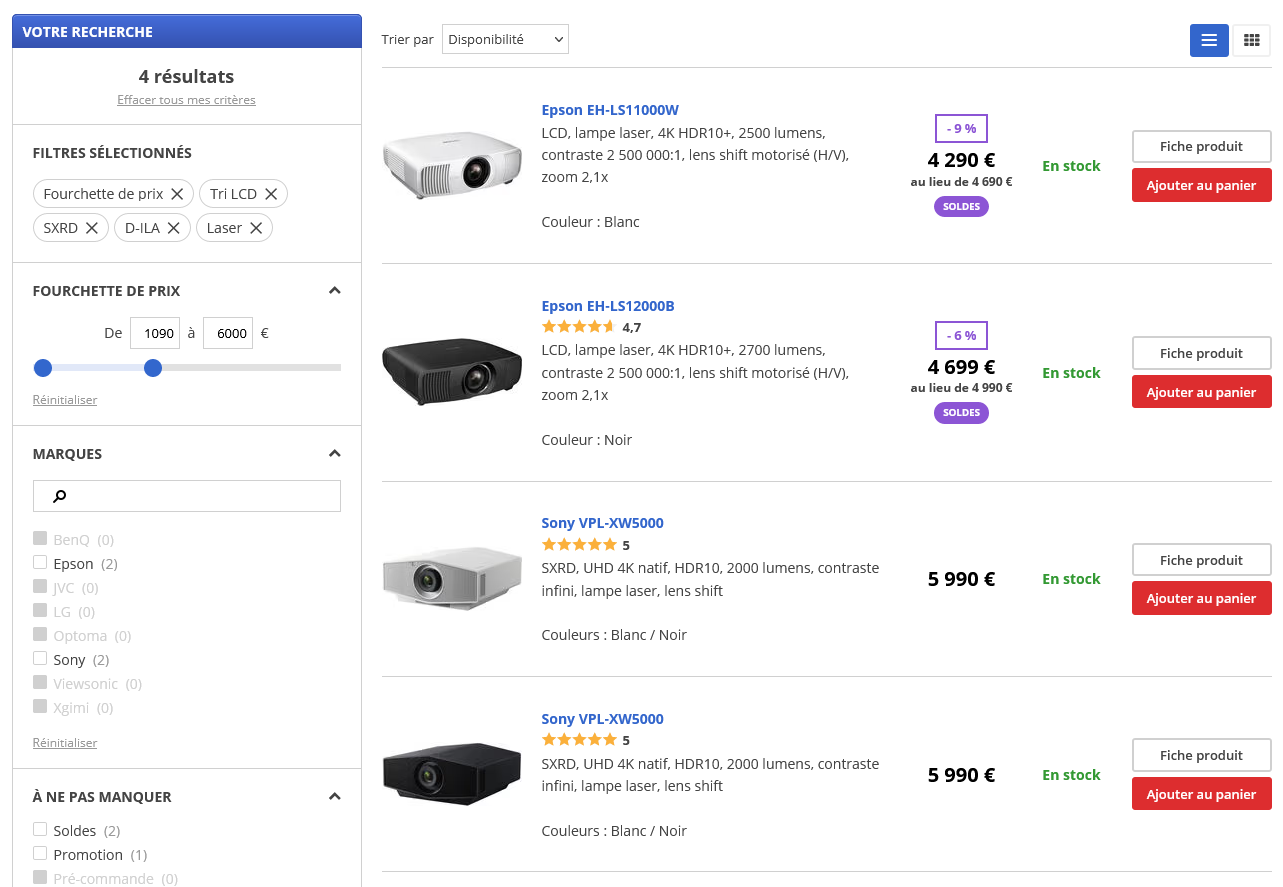Click the maximum price slider handle
Viewport: 1283px width, 887px height.
(153, 368)
